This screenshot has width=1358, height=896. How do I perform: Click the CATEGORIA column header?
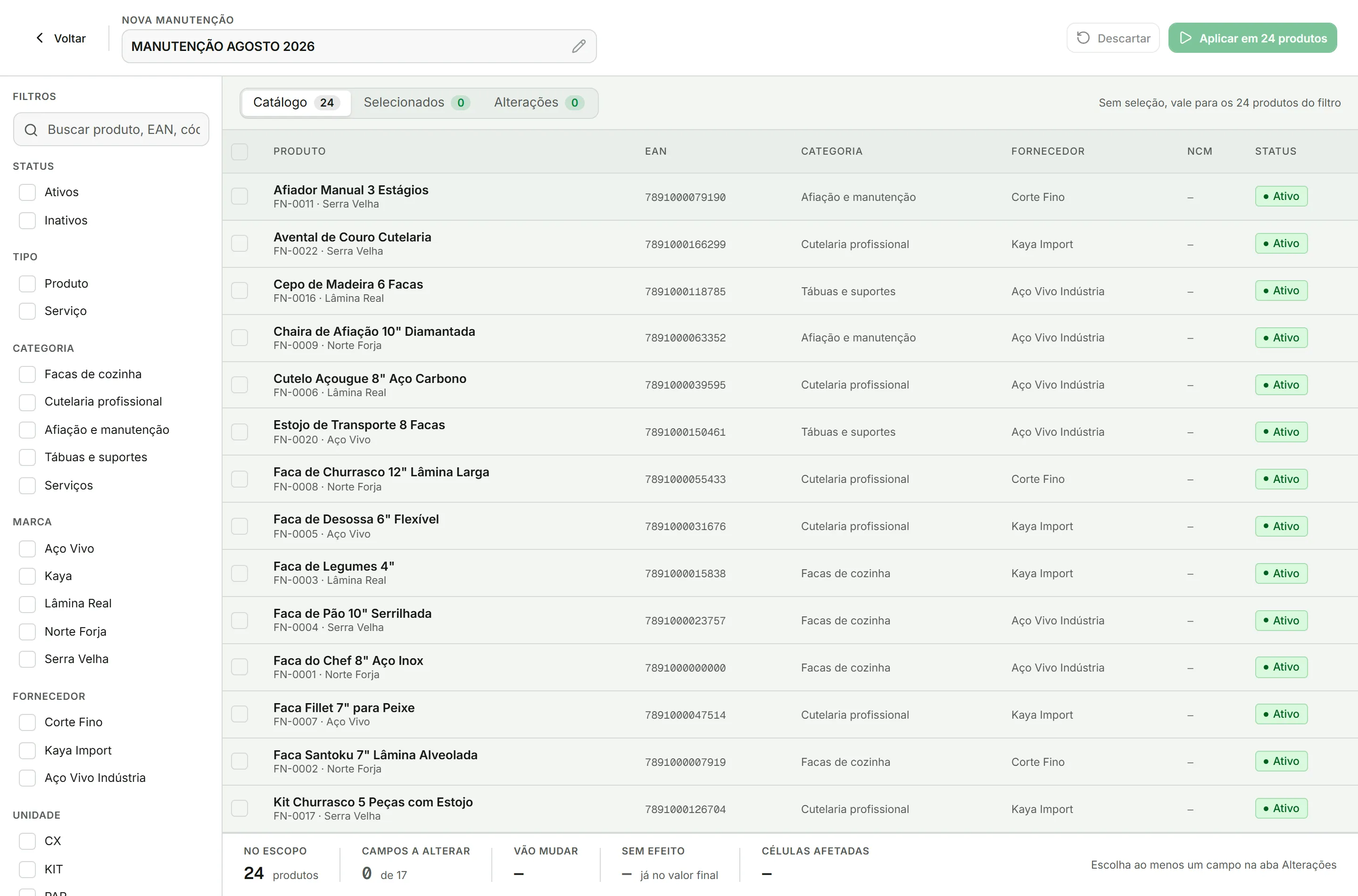(832, 151)
